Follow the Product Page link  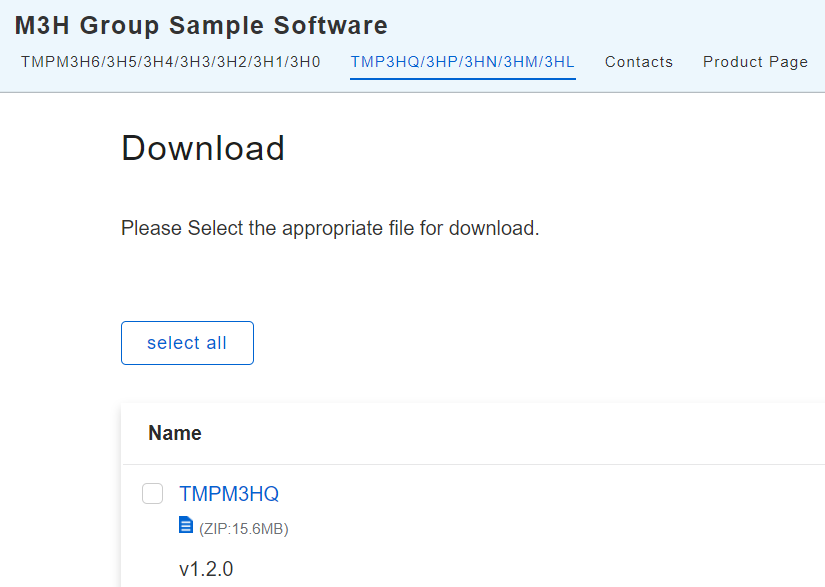click(755, 62)
